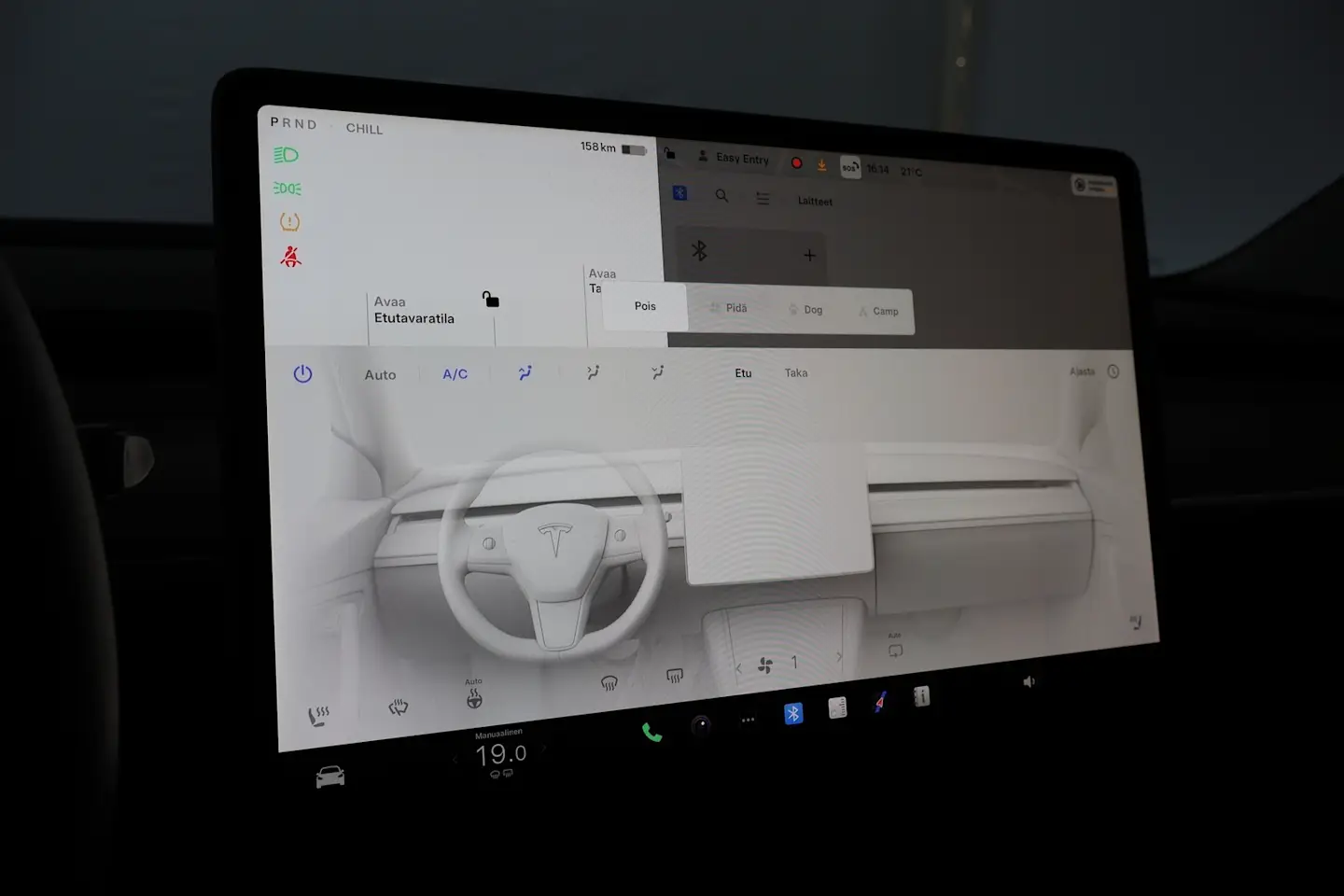Decrease fan speed with left arrow
Viewport: 1344px width, 896px height.
tap(739, 668)
